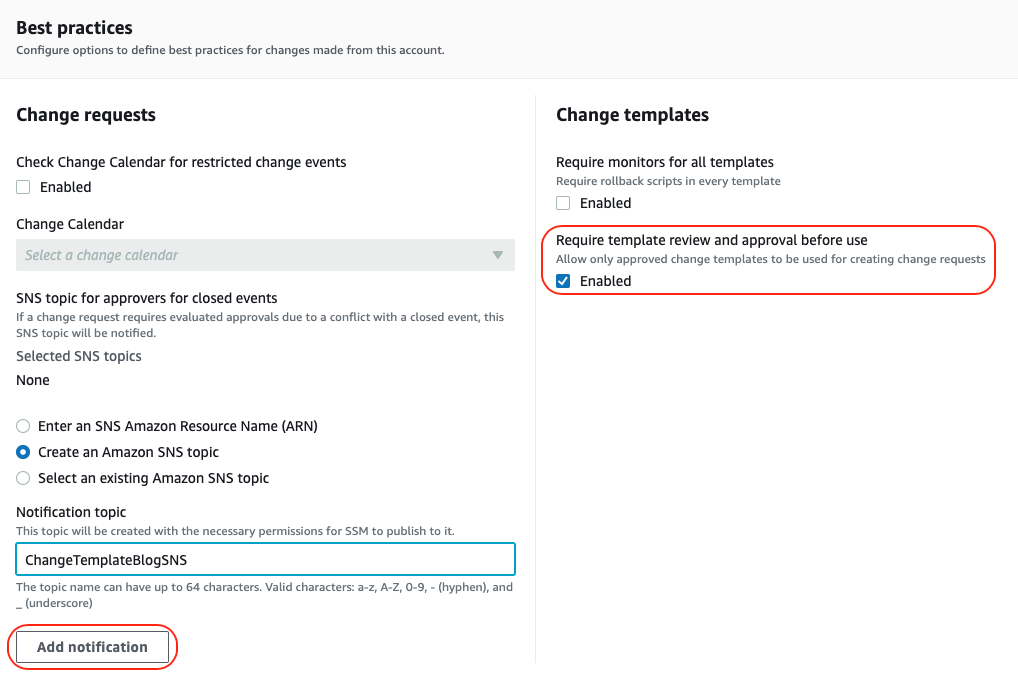Click the Add notification button

(92, 646)
